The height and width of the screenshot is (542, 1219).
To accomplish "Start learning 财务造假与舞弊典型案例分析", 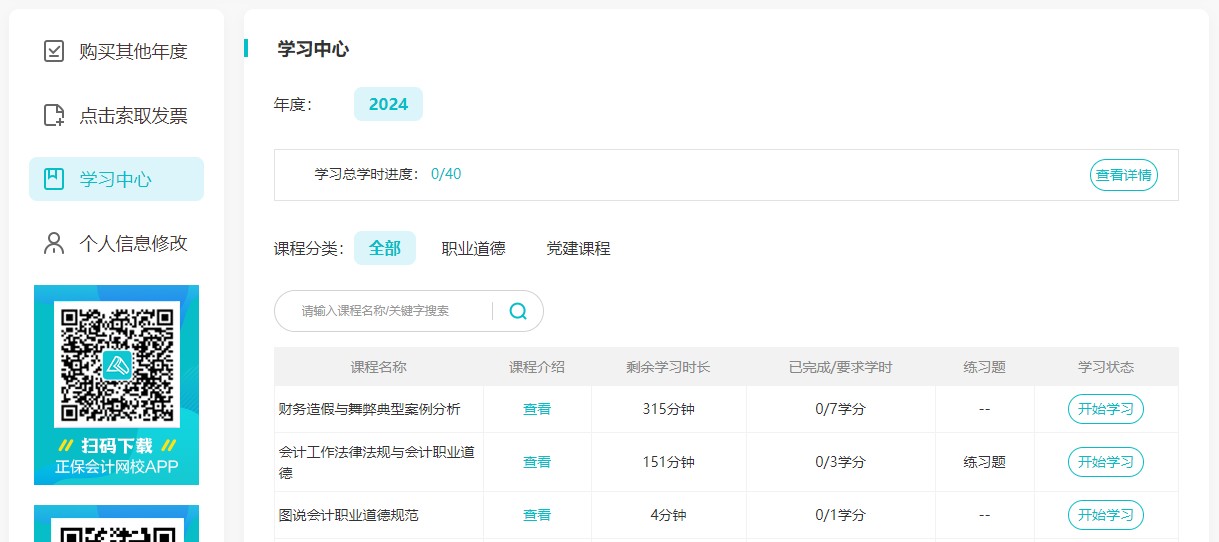I will (x=1105, y=409).
